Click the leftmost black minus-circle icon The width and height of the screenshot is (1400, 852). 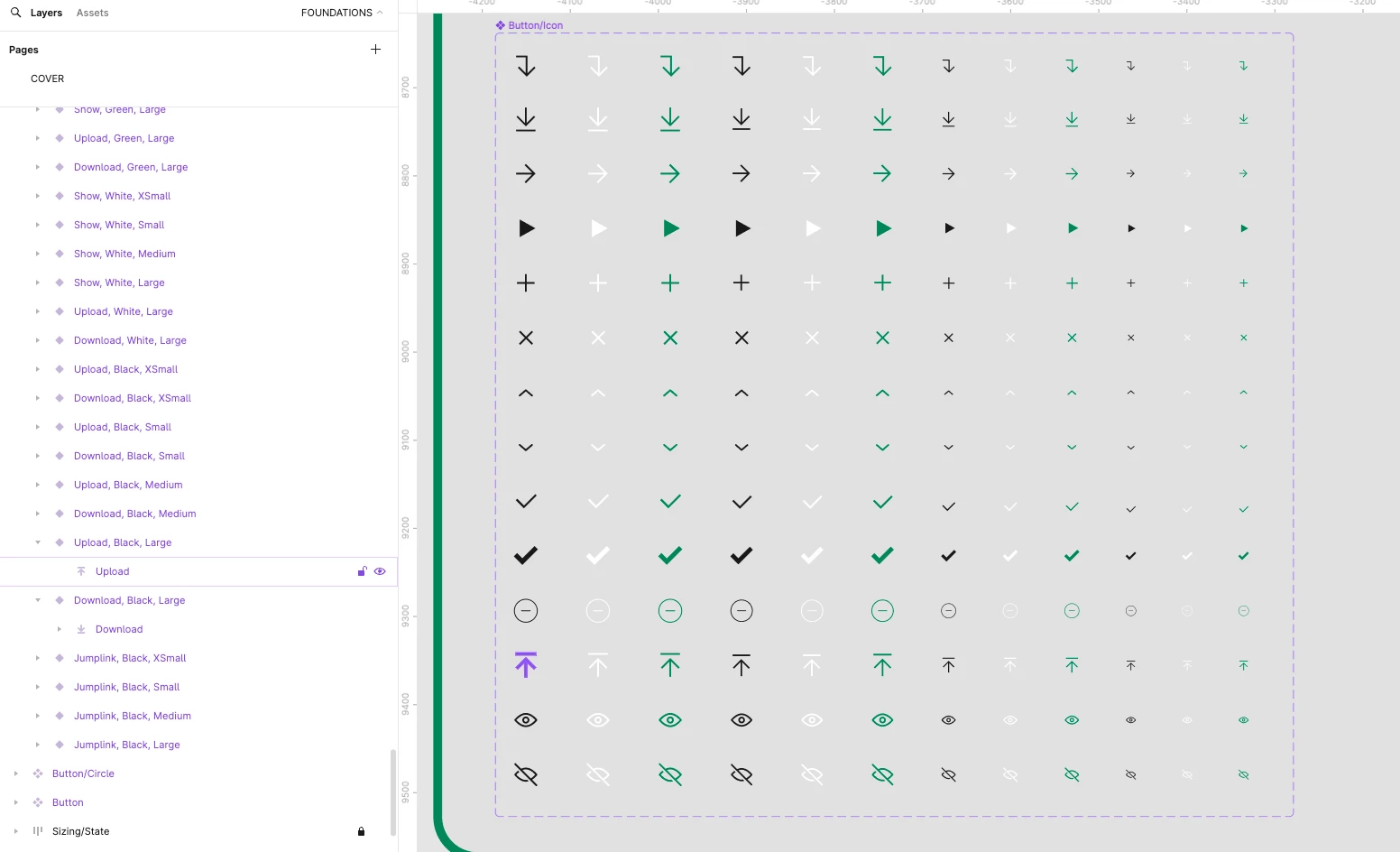point(526,611)
